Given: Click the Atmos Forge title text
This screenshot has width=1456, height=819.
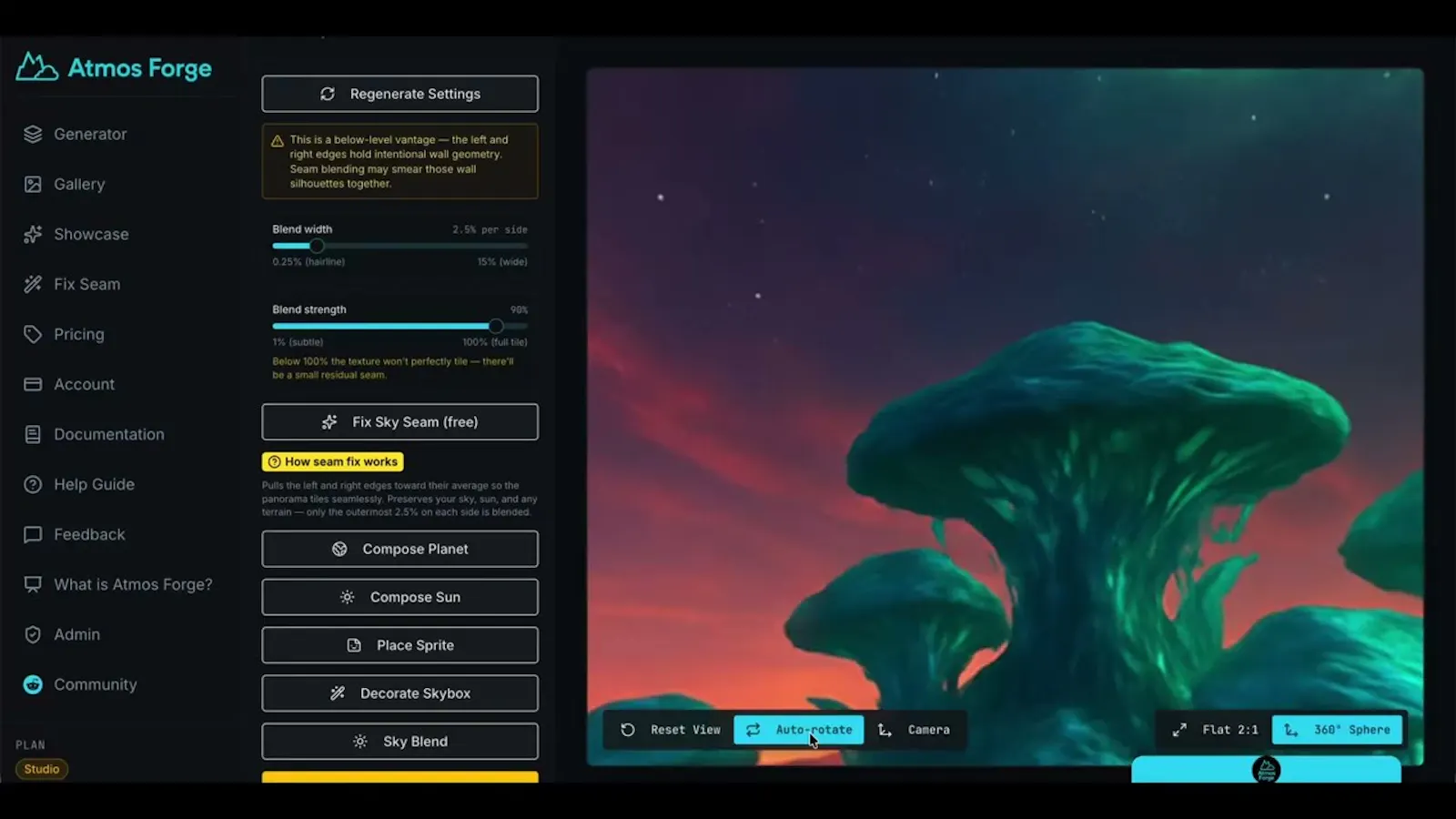Looking at the screenshot, I should 139,68.
